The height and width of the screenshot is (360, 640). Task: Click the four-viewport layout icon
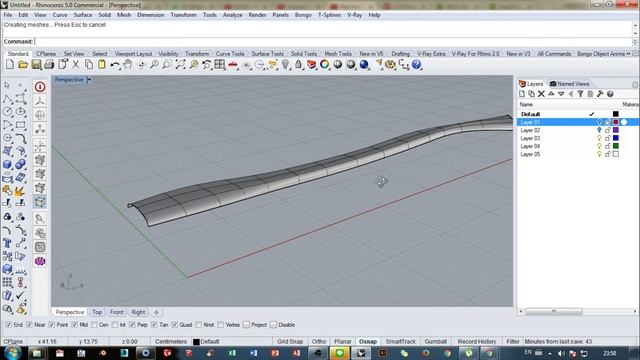(x=220, y=64)
